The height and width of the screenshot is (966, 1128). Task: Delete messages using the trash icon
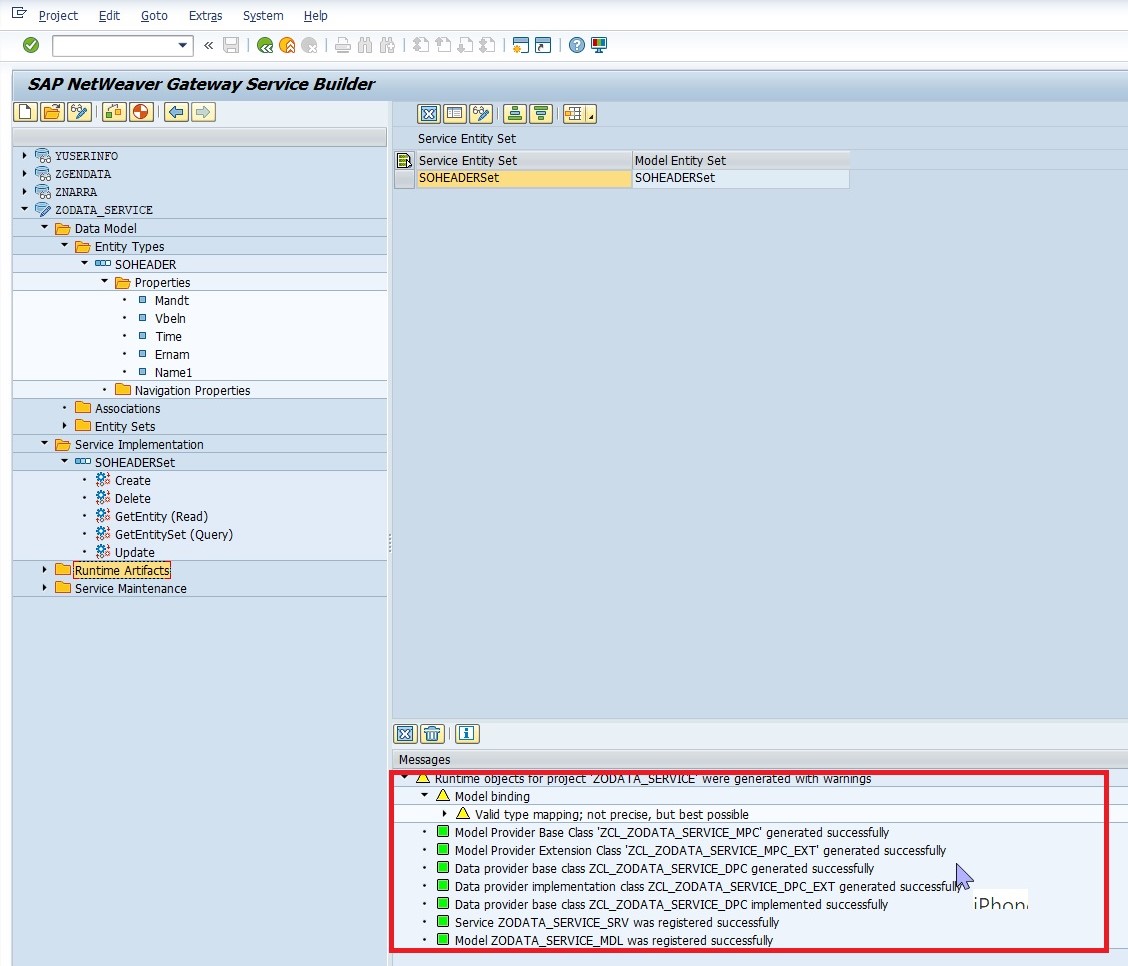click(x=432, y=733)
